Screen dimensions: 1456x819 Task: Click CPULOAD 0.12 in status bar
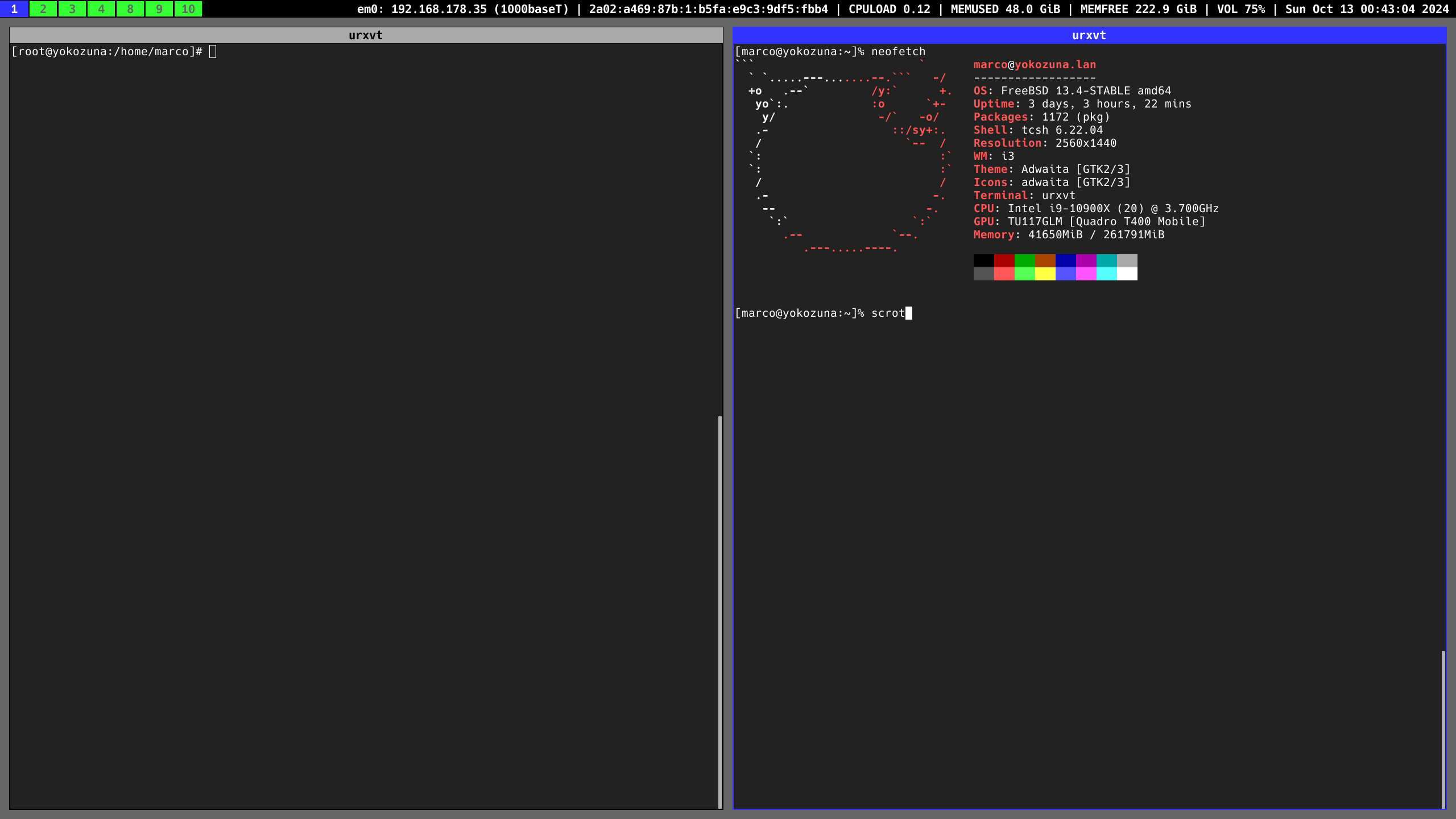890,9
